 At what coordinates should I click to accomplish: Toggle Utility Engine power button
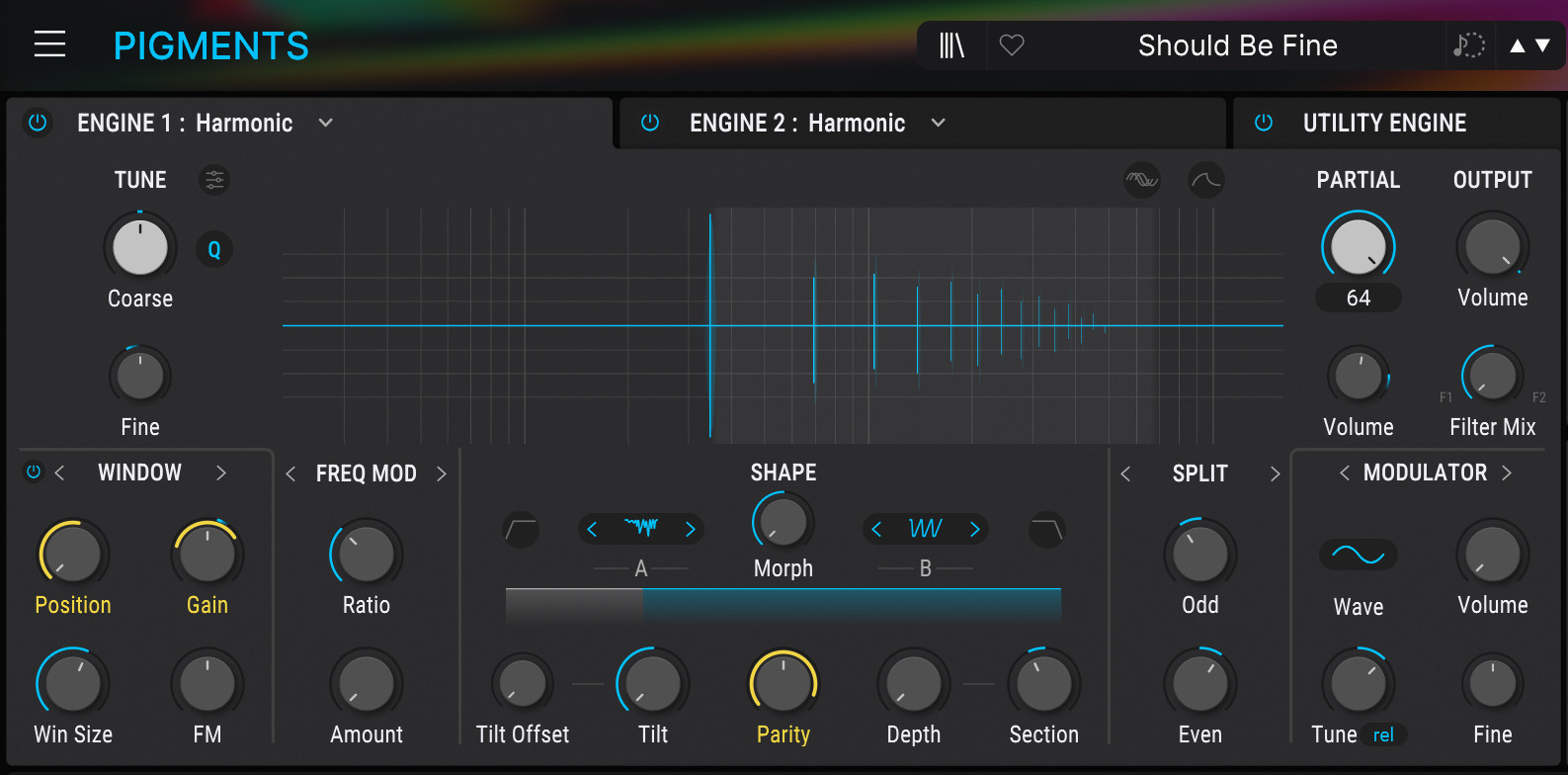tap(1264, 123)
